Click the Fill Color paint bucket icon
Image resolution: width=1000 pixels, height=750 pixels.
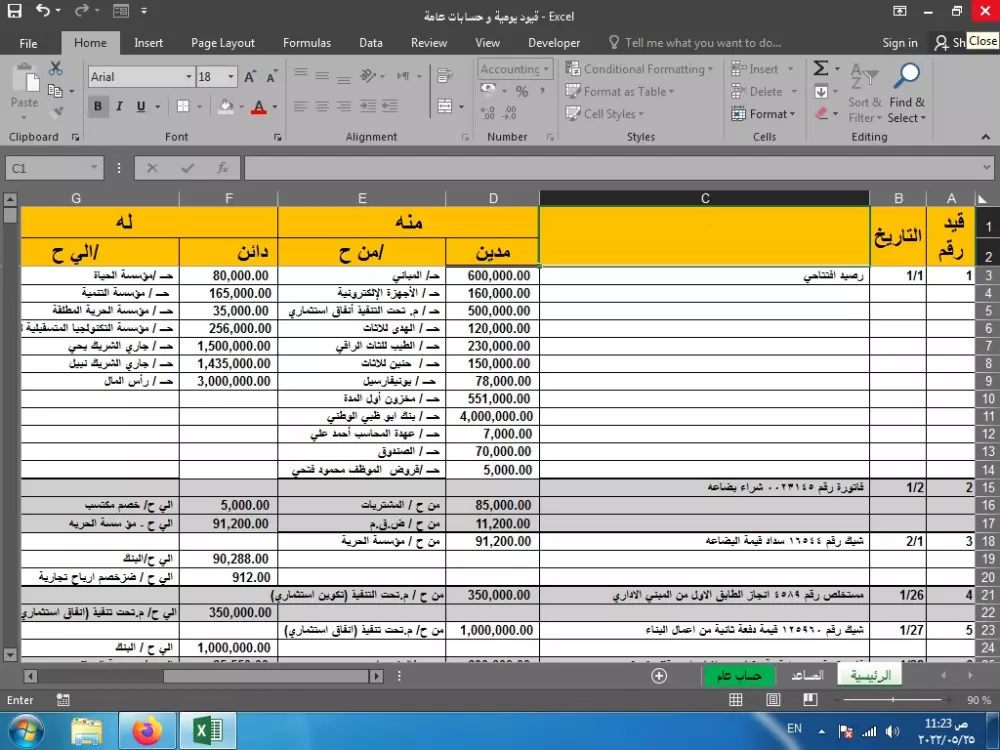tap(225, 107)
